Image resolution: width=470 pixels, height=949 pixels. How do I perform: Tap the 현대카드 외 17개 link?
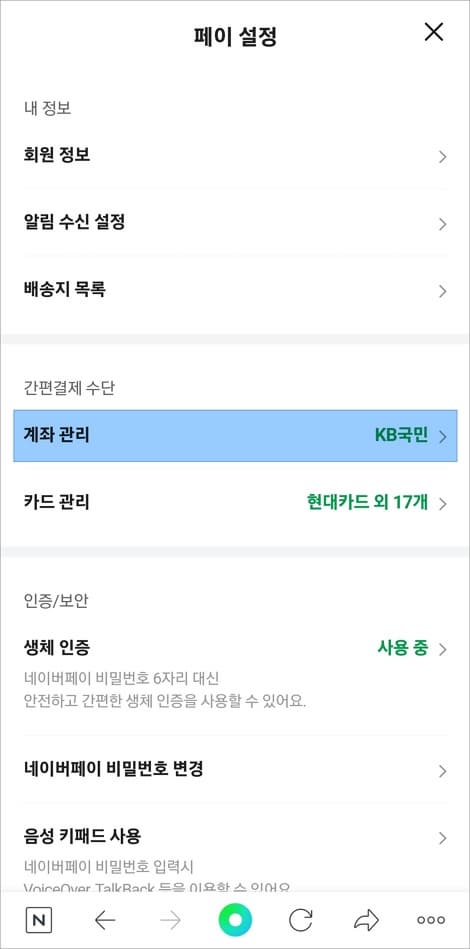(x=367, y=502)
